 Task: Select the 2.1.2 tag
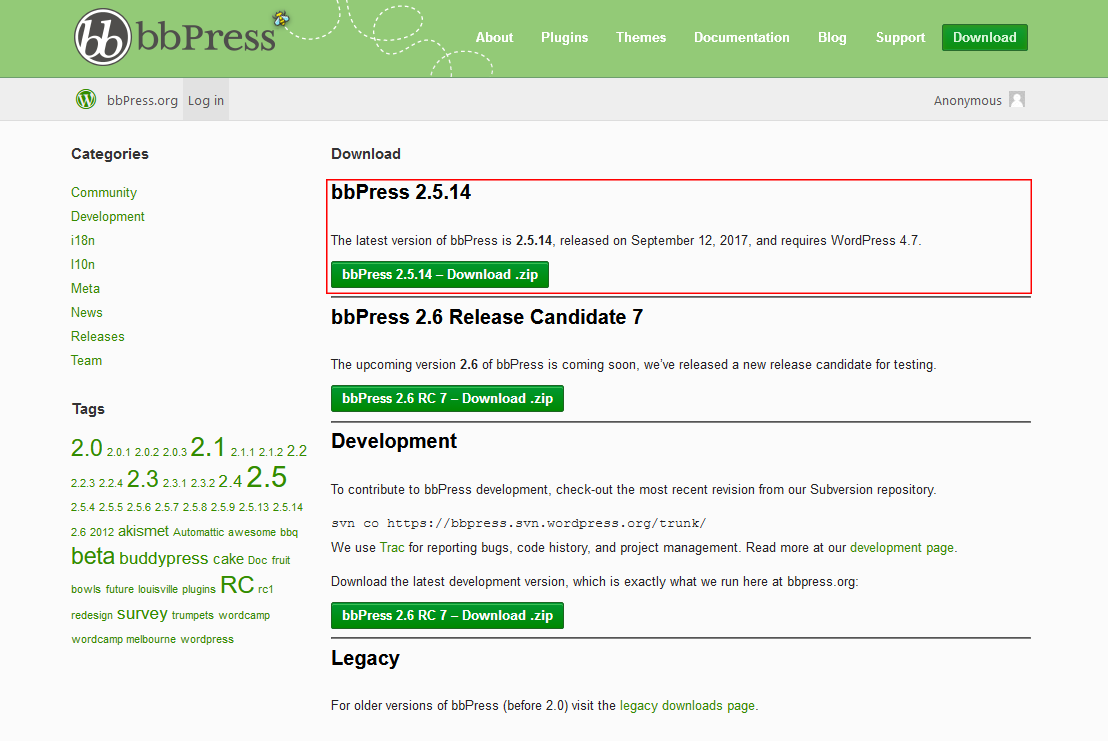(x=271, y=452)
